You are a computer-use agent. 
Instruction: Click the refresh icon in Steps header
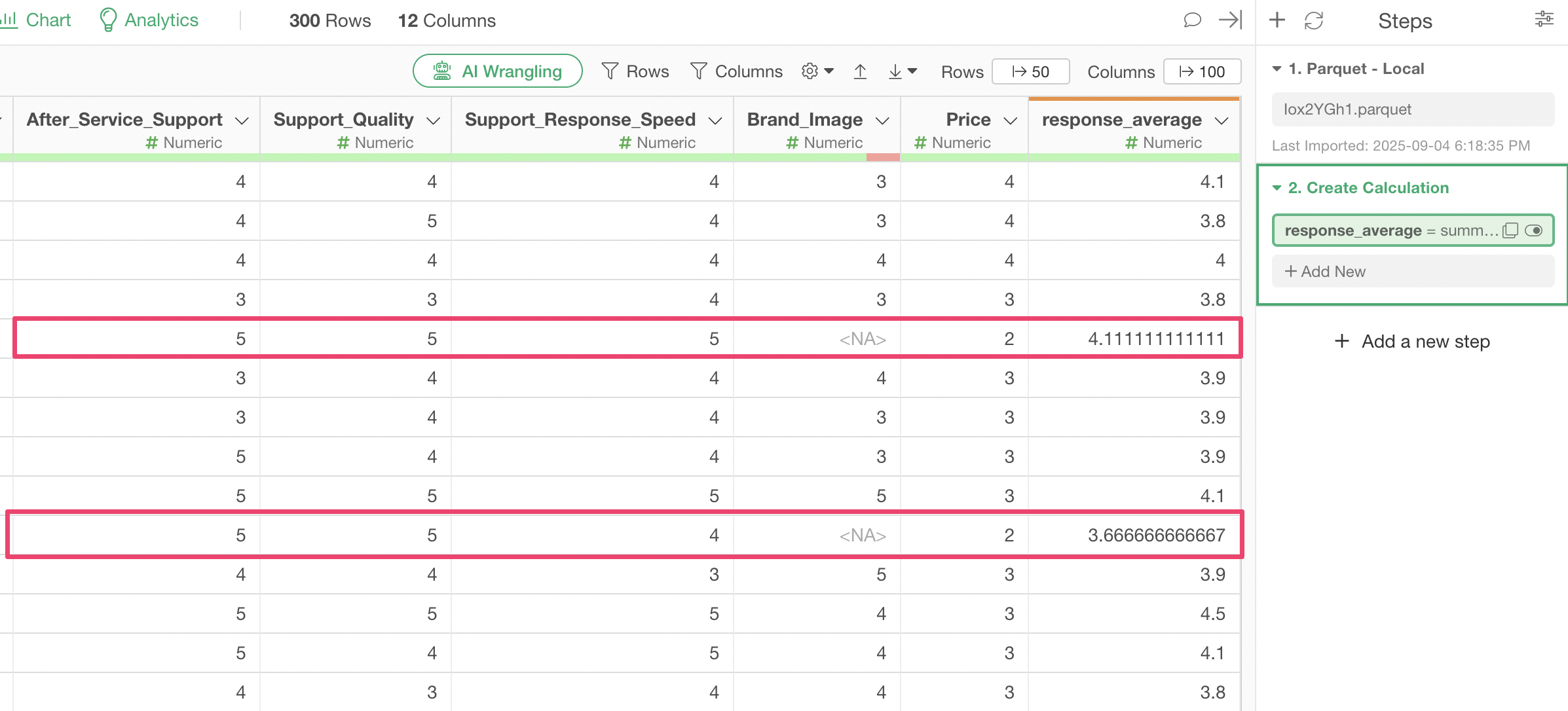[1313, 21]
